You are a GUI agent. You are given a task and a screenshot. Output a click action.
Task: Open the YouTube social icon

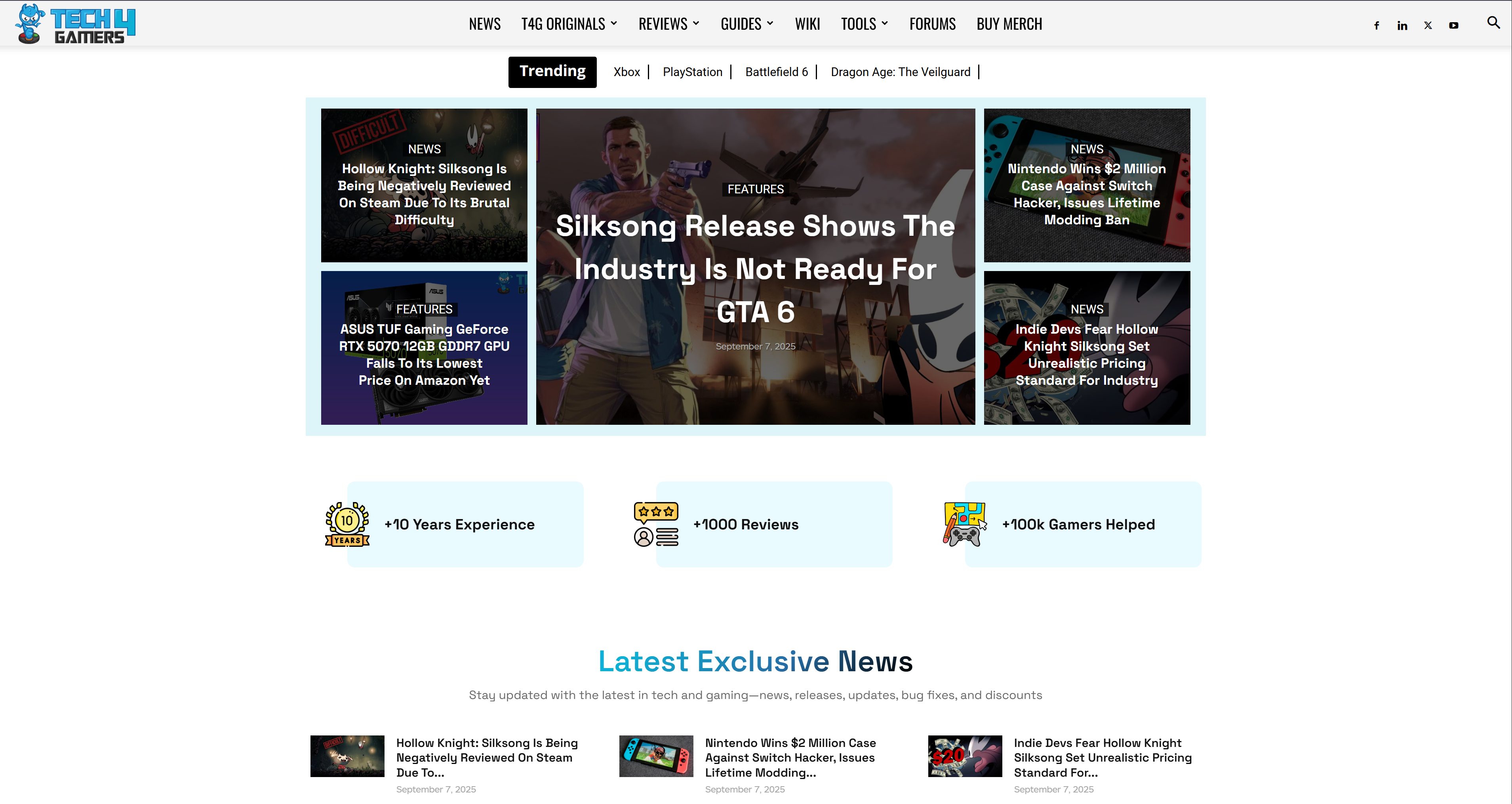(x=1453, y=25)
